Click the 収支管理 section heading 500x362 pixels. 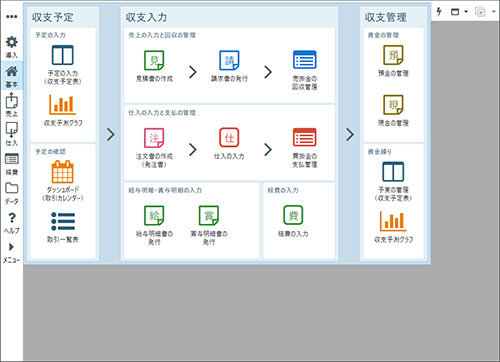click(386, 17)
